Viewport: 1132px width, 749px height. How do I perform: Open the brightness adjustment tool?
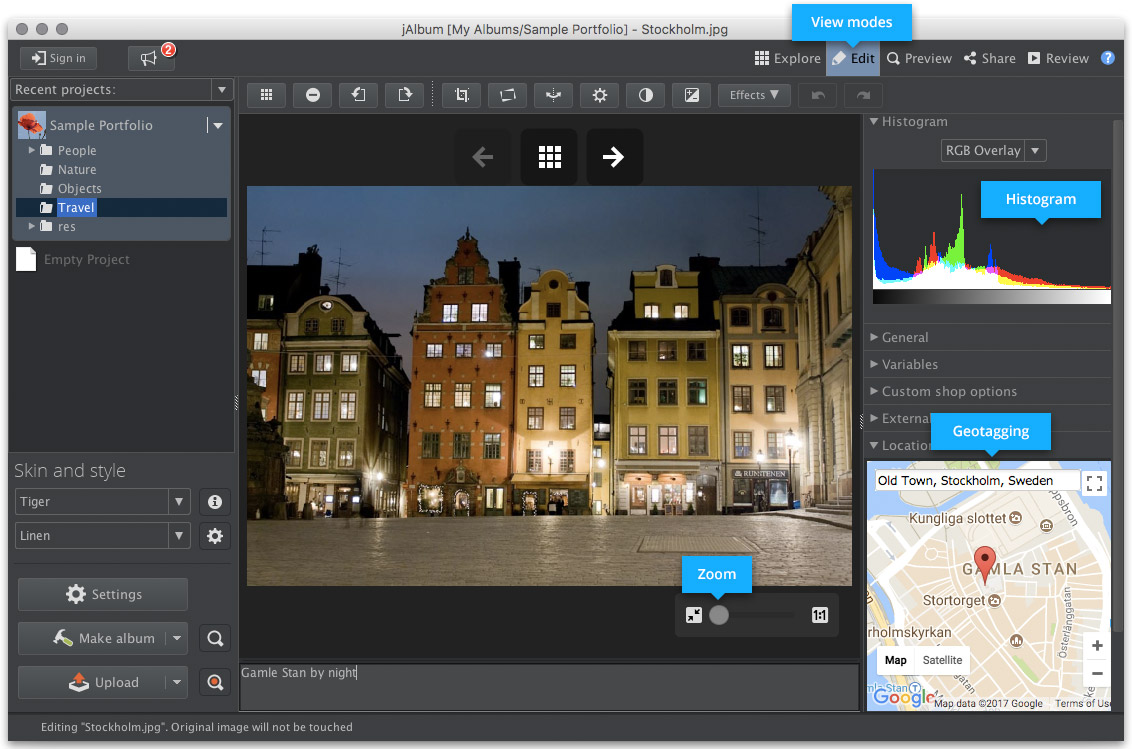(600, 95)
